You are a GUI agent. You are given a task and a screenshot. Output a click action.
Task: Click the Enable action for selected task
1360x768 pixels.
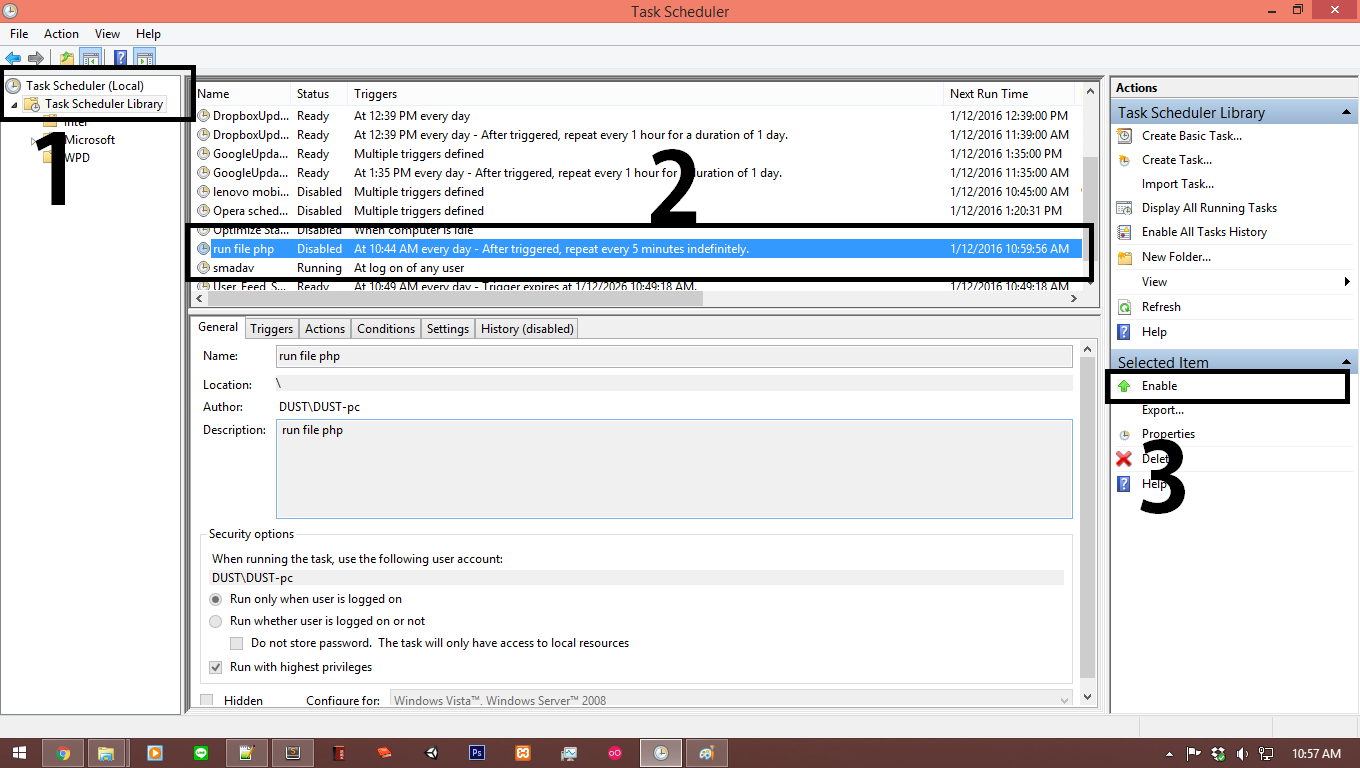tap(1160, 386)
